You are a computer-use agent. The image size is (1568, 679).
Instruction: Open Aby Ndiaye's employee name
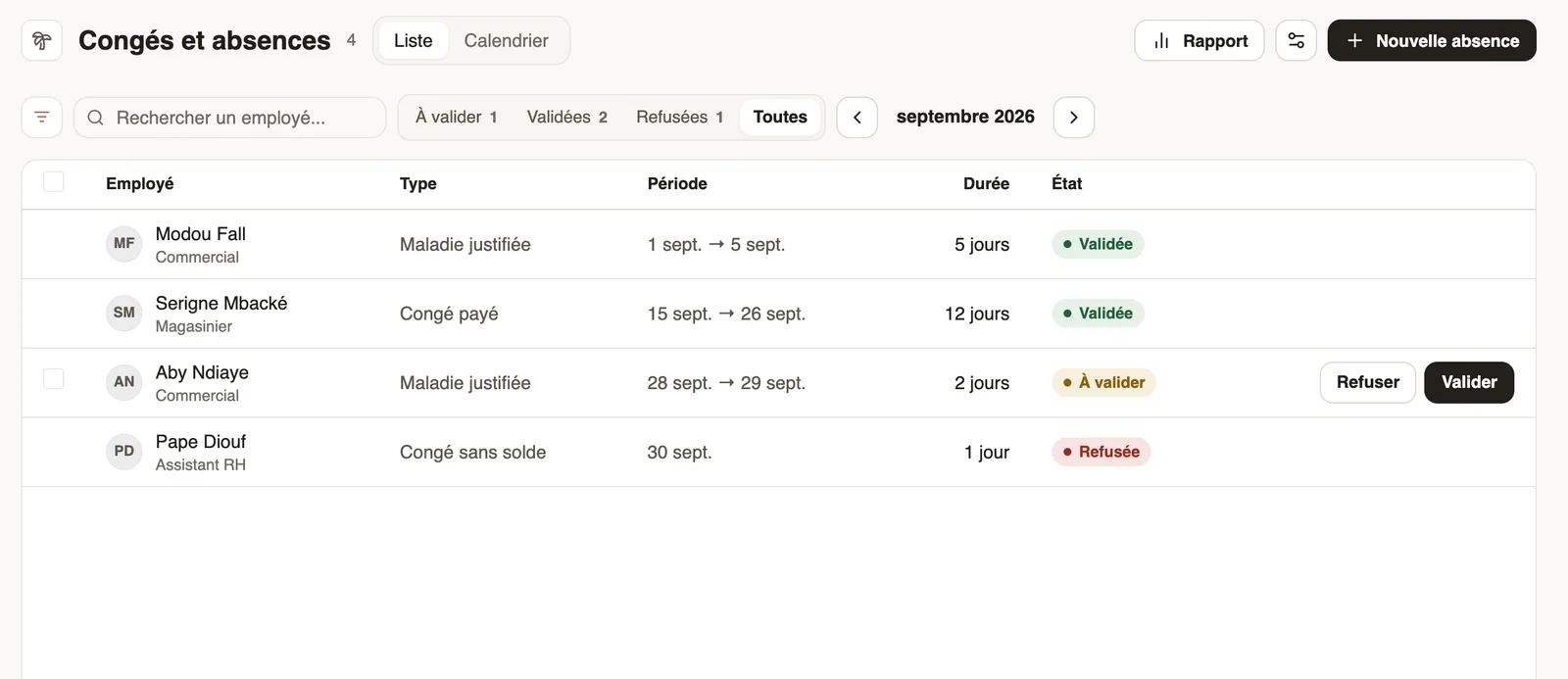(202, 372)
